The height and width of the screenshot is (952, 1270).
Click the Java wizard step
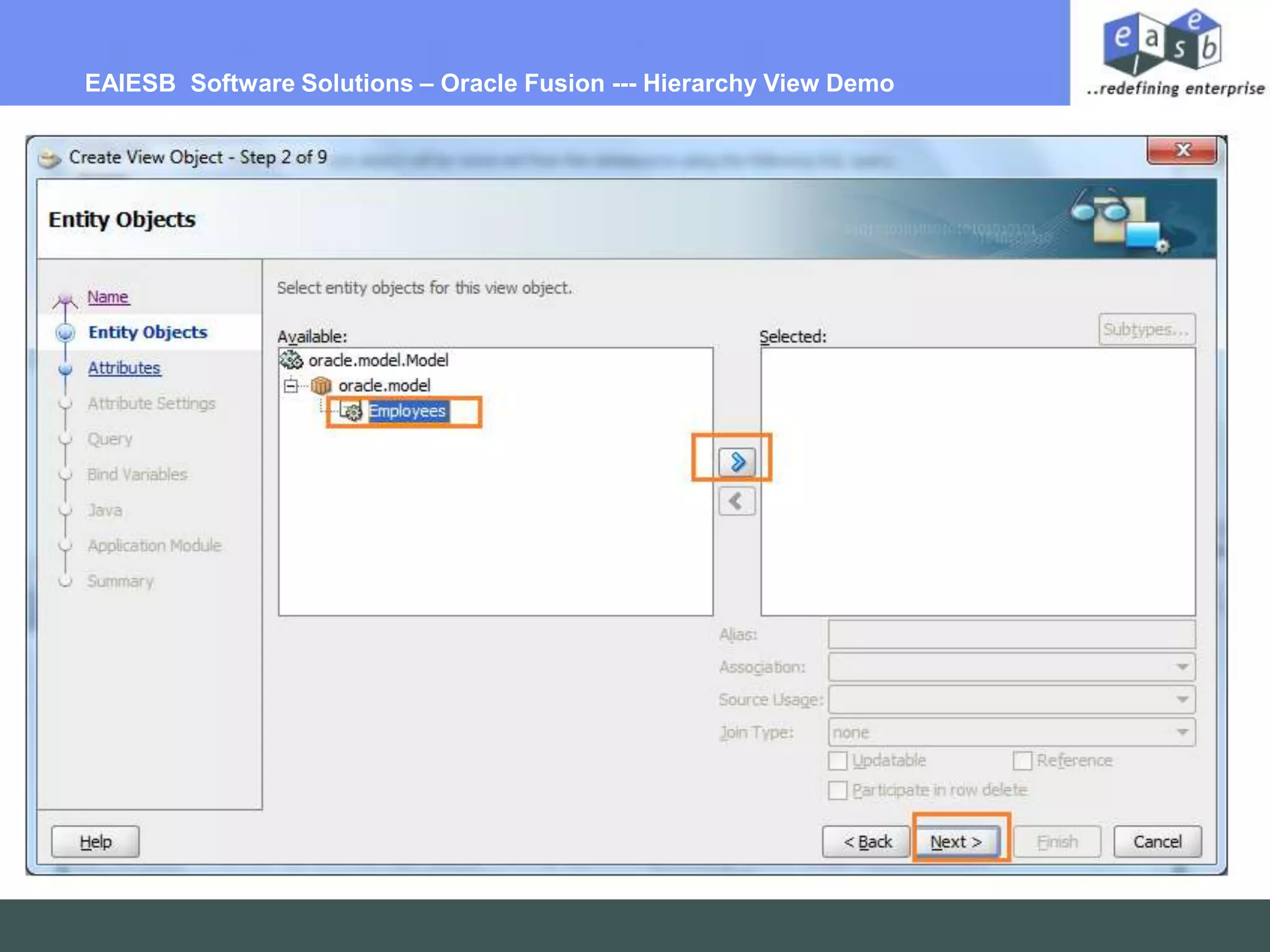[105, 510]
